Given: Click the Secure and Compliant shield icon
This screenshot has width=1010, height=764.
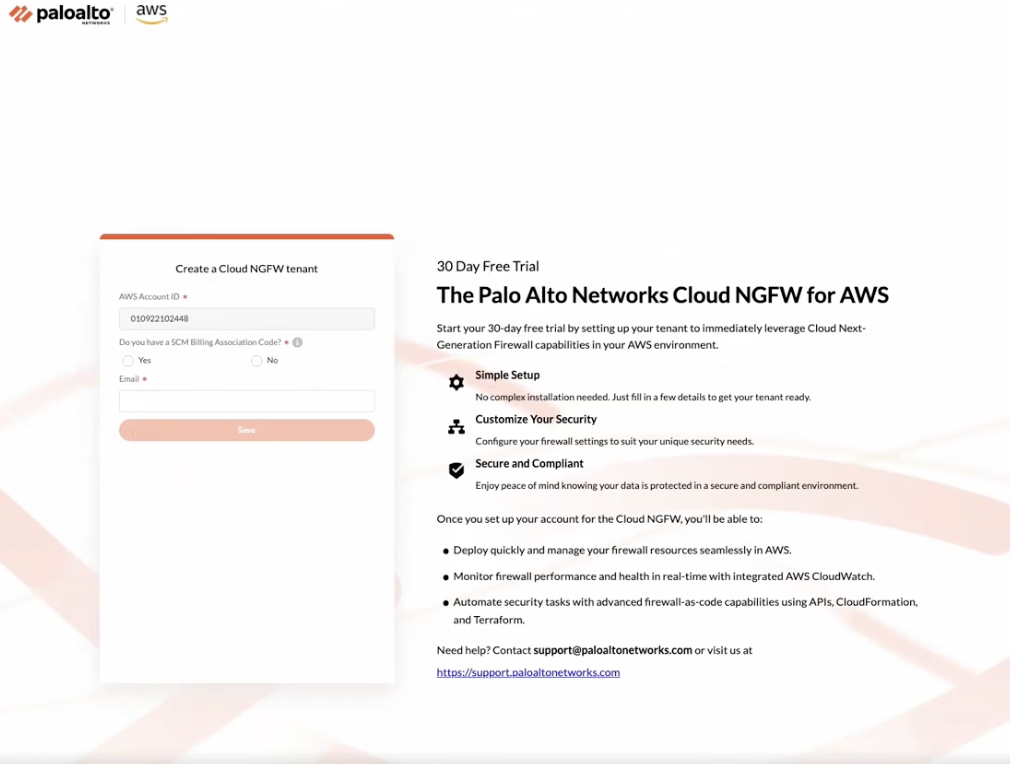Looking at the screenshot, I should pos(456,470).
